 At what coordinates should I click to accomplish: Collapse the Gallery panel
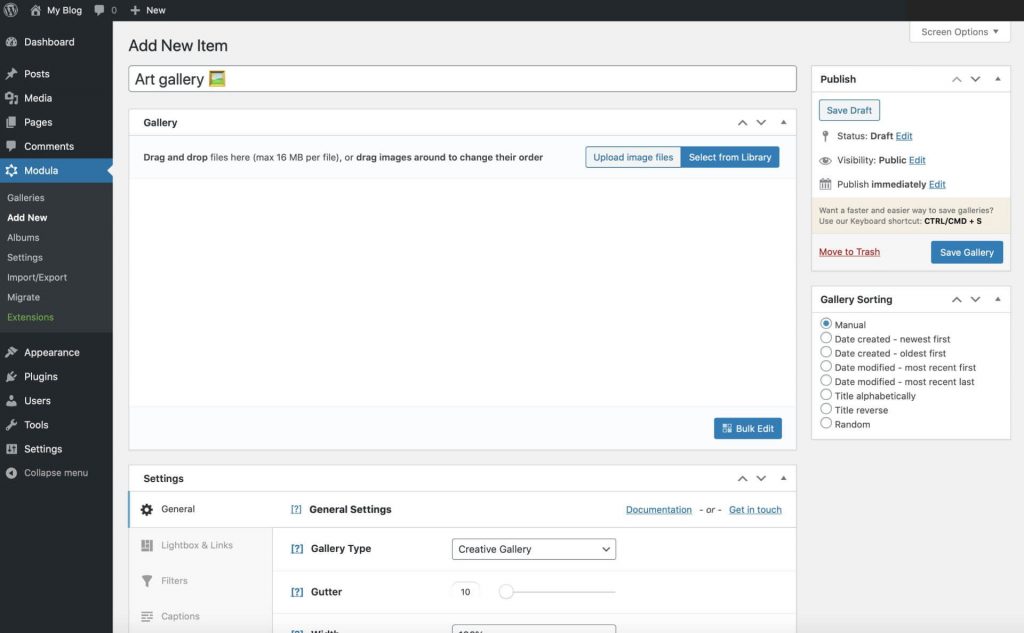click(784, 123)
